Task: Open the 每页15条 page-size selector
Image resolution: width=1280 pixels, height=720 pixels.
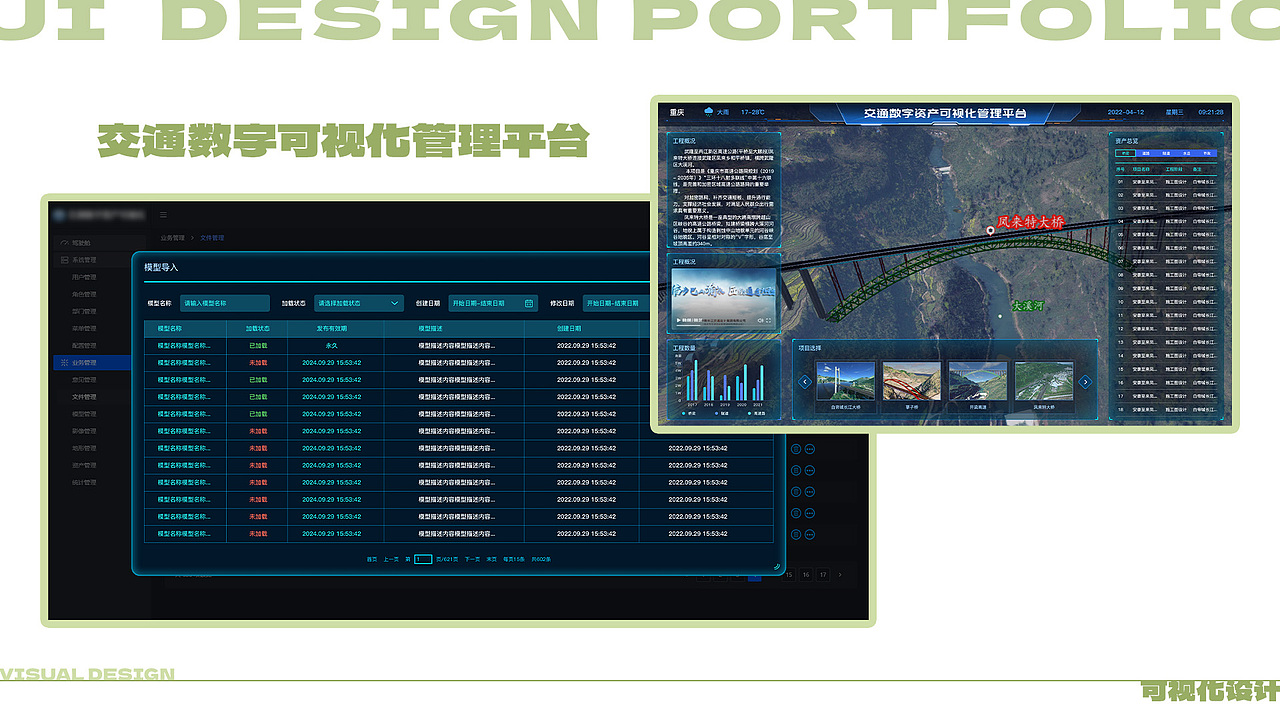Action: (514, 559)
